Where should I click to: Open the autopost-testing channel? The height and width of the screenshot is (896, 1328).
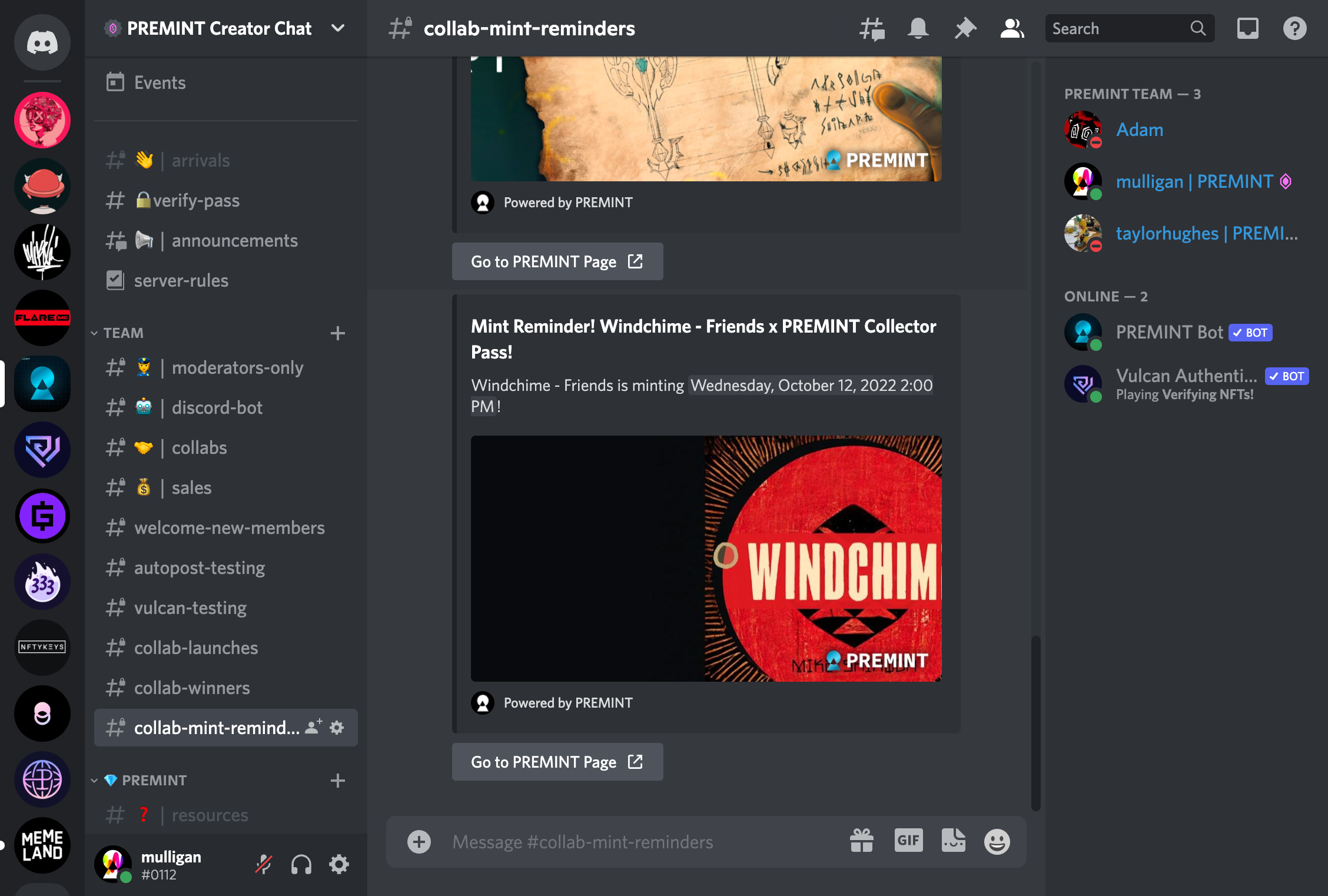[x=226, y=568]
